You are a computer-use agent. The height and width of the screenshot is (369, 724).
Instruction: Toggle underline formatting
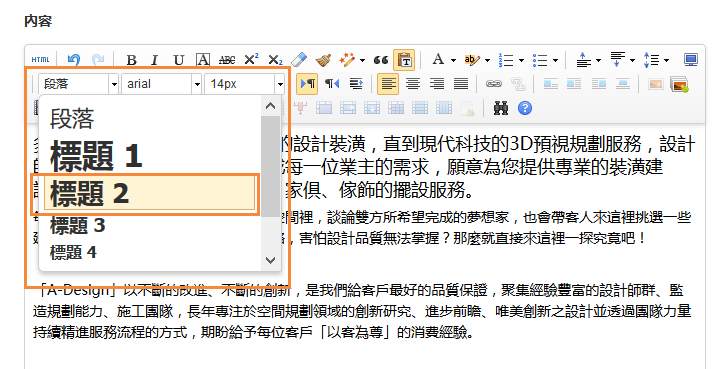coord(179,60)
